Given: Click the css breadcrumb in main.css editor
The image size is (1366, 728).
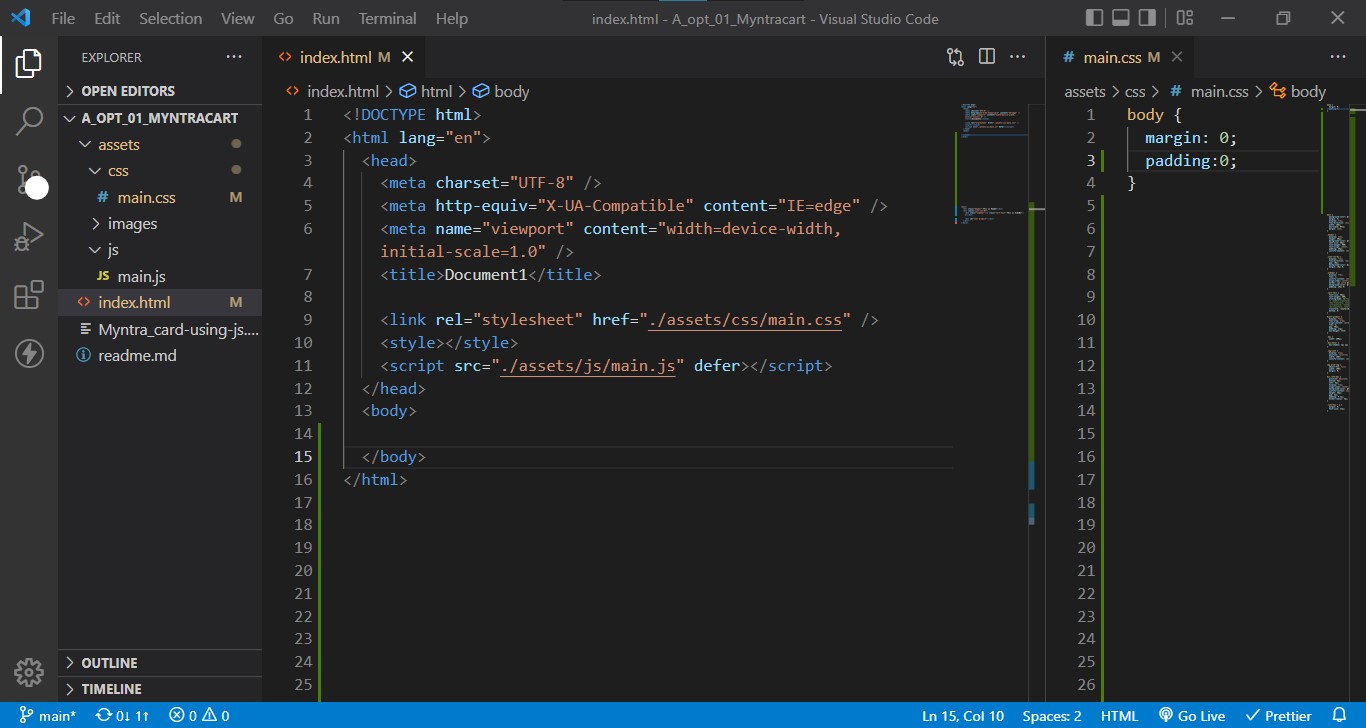Looking at the screenshot, I should [1135, 91].
